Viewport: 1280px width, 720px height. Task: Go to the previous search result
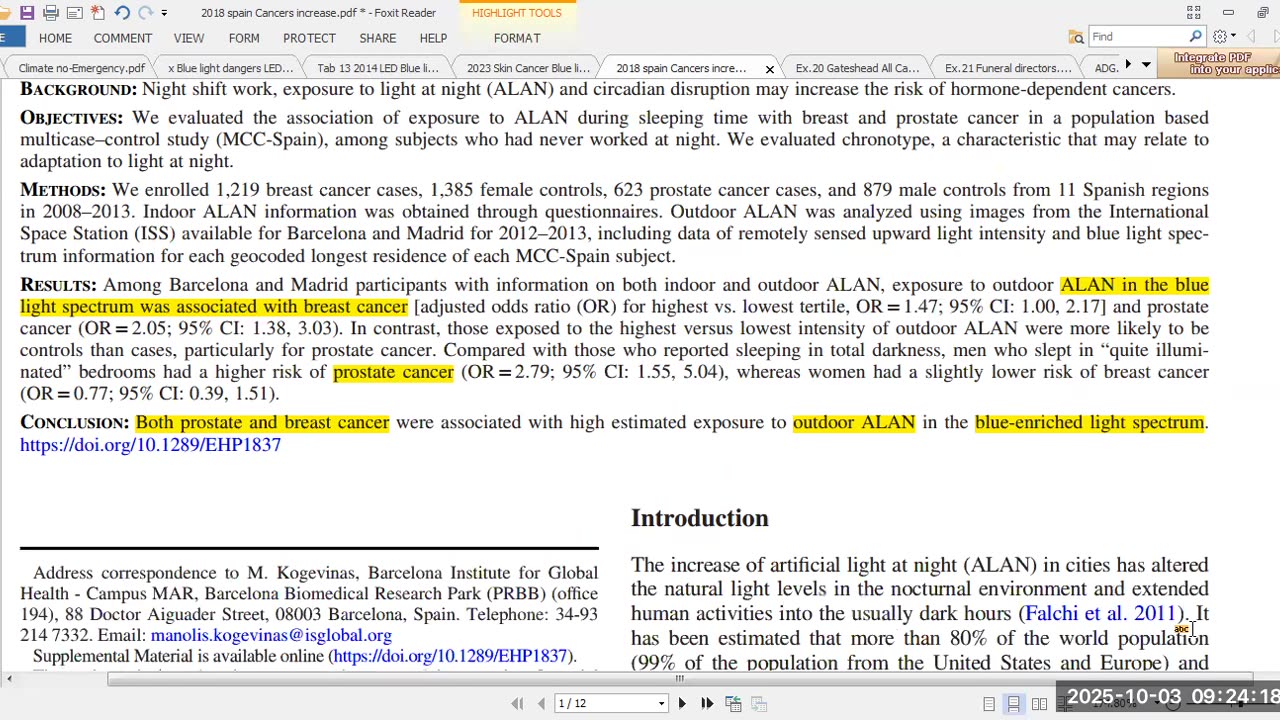(x=1250, y=37)
